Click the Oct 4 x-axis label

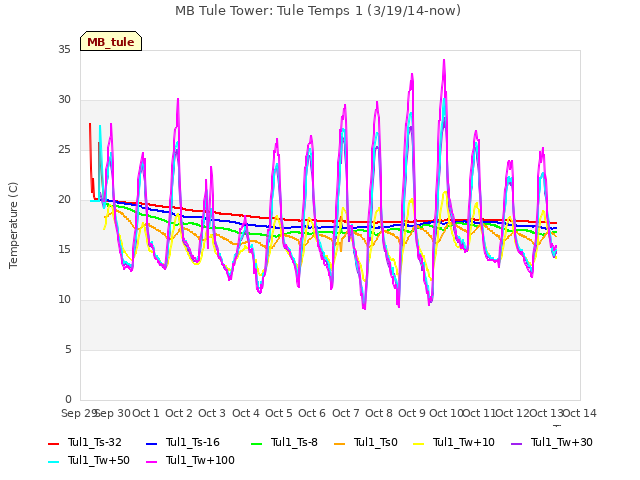[x=246, y=413]
